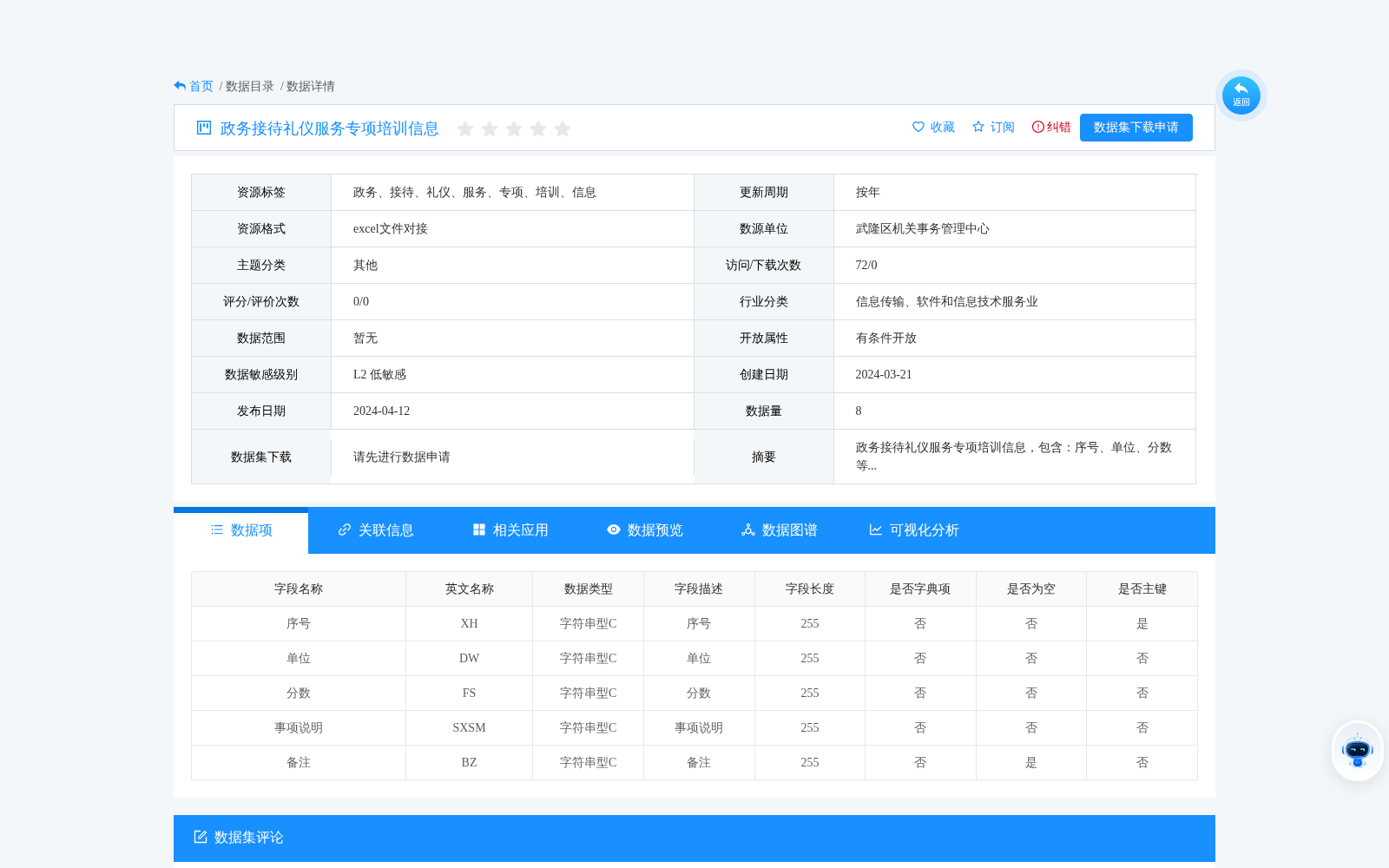Click the 数据集评论 section header
The image size is (1389, 868).
[x=694, y=838]
